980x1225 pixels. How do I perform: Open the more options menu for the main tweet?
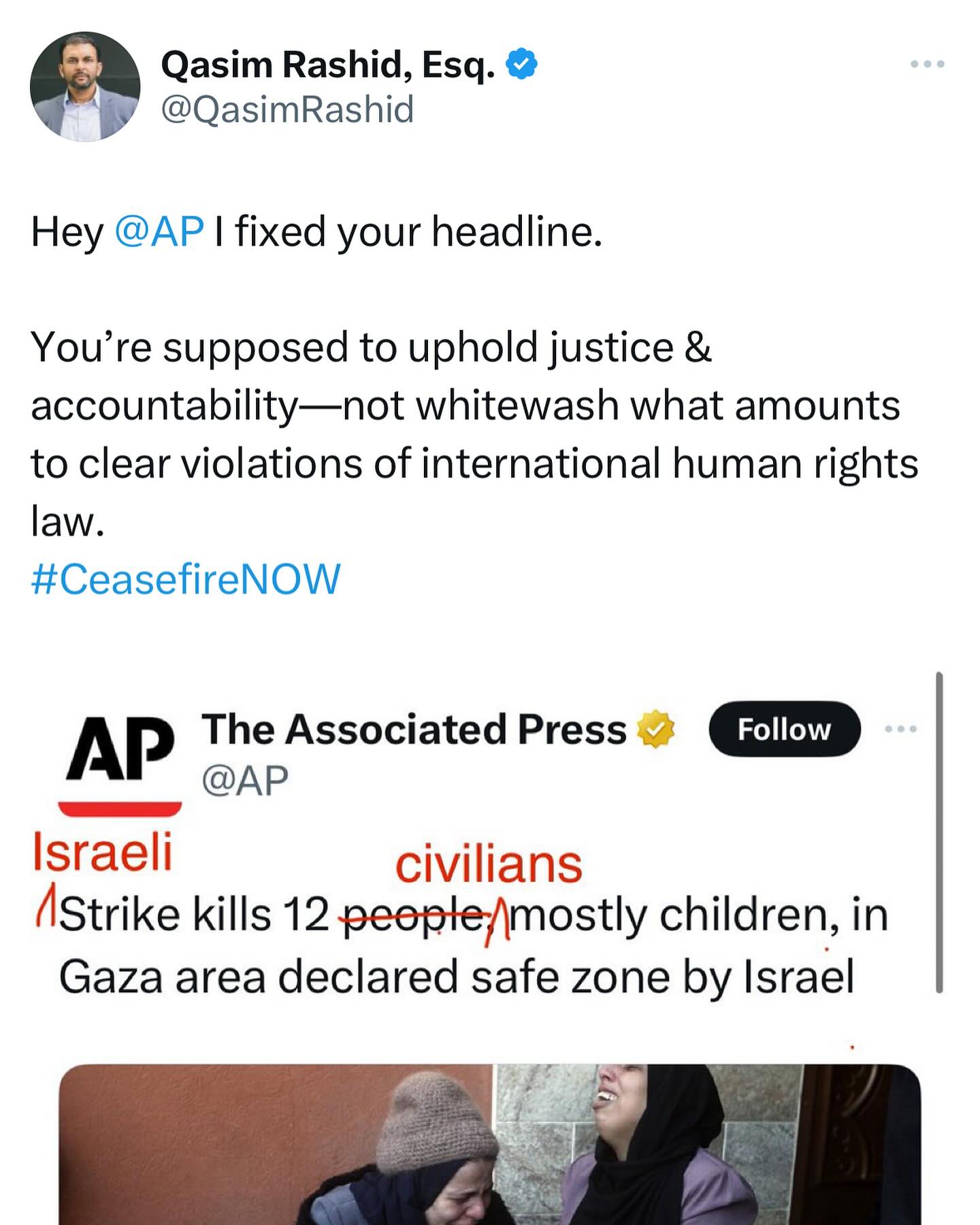(927, 64)
